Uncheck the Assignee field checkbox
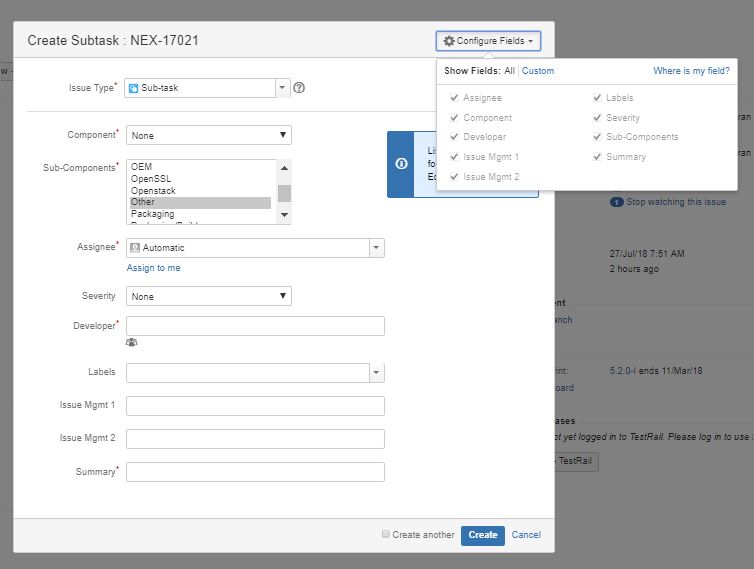This screenshot has height=569, width=754. 454,98
